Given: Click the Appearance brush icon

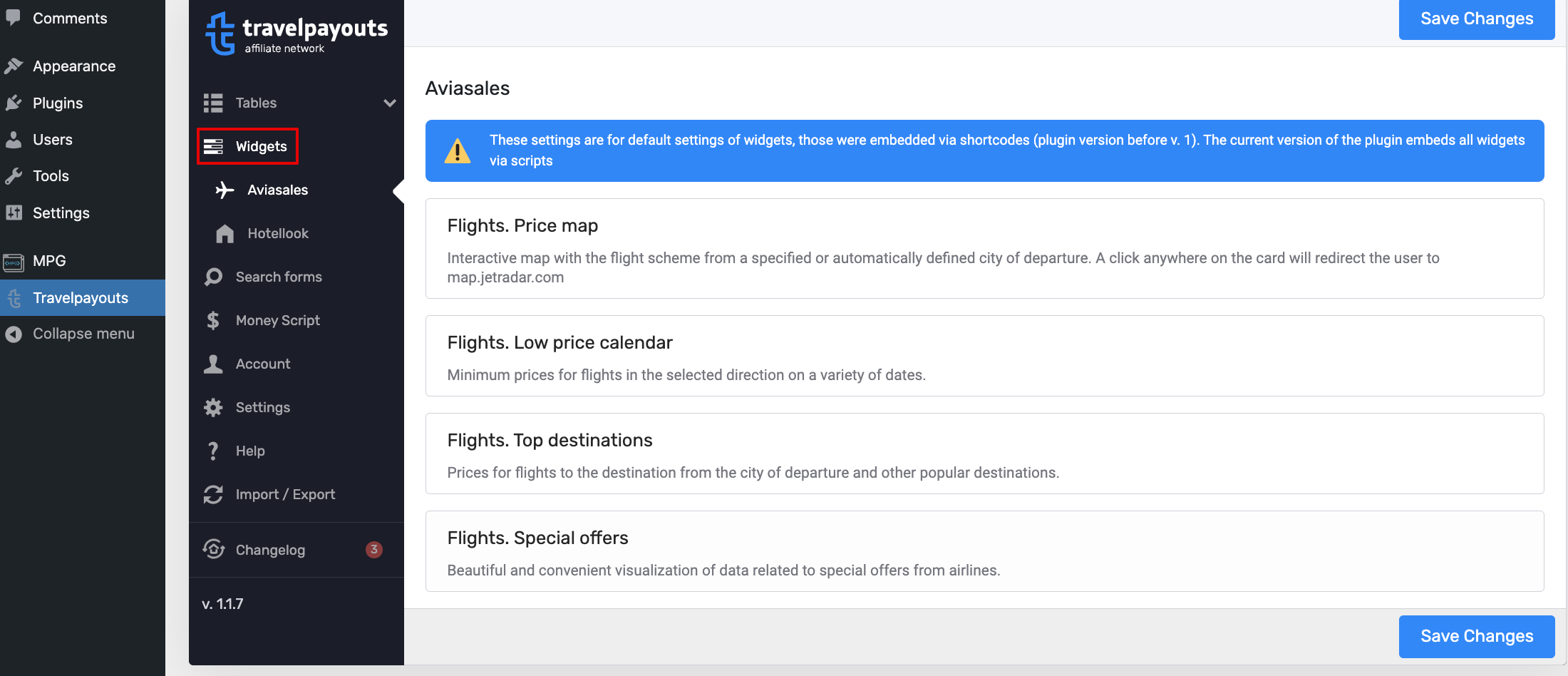Looking at the screenshot, I should (x=14, y=66).
